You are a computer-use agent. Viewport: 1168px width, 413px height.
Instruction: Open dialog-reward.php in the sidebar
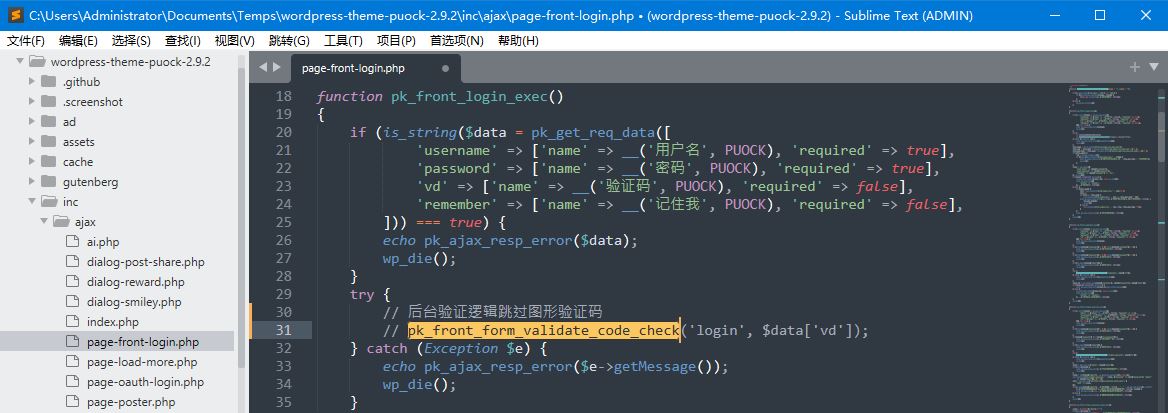pyautogui.click(x=135, y=283)
